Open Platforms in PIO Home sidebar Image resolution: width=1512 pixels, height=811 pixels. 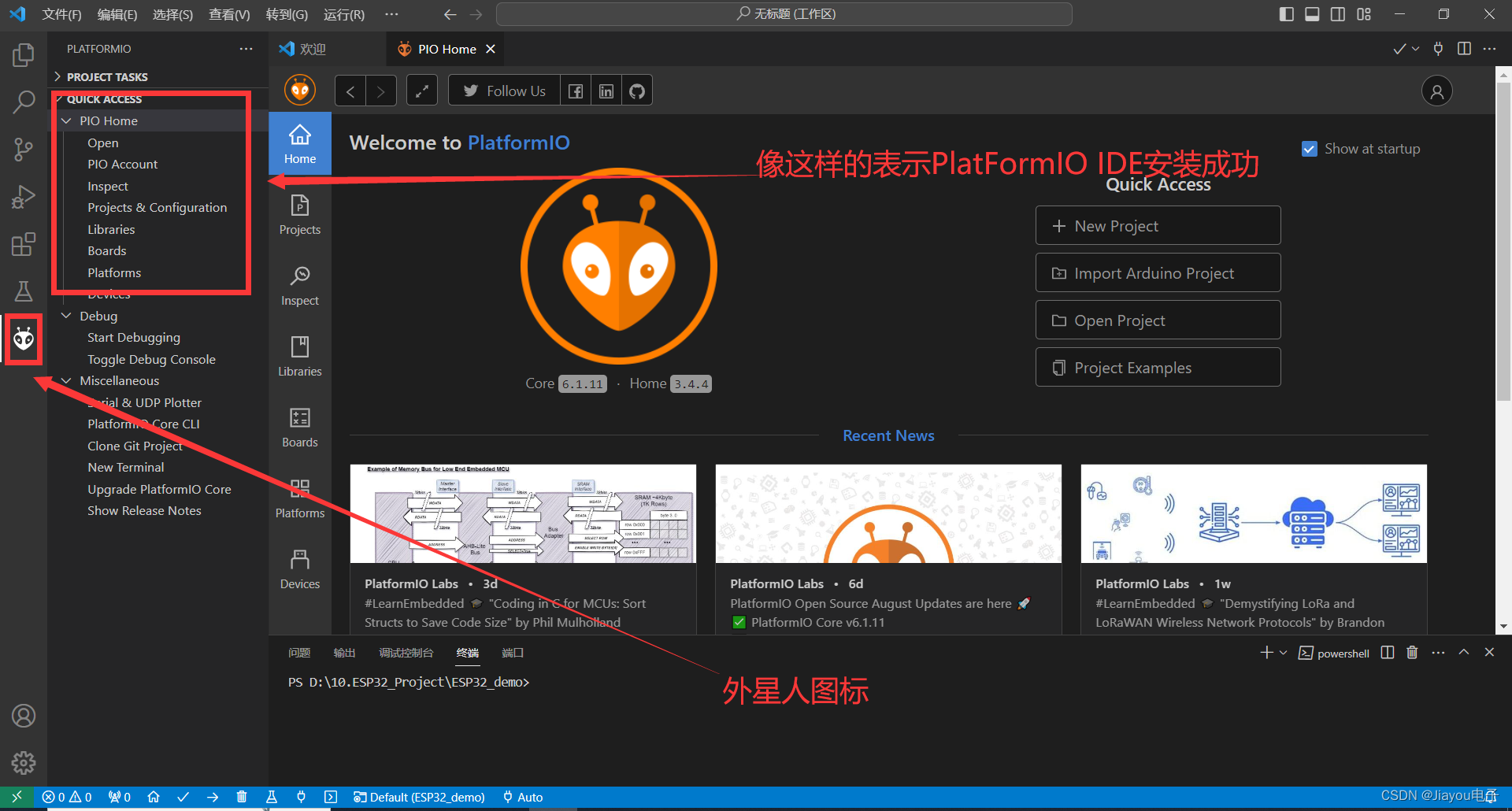pyautogui.click(x=300, y=498)
